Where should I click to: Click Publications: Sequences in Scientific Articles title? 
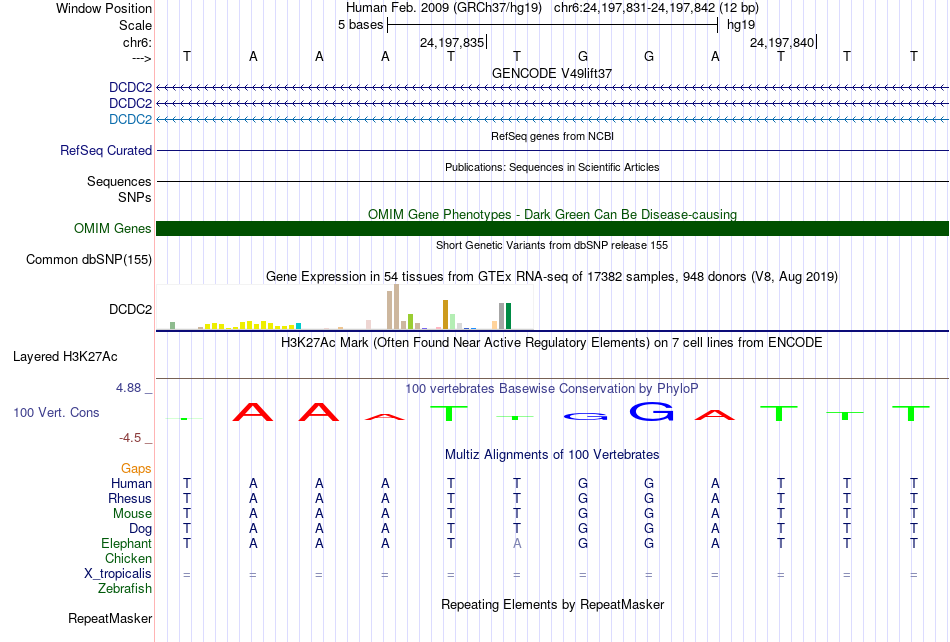(552, 167)
